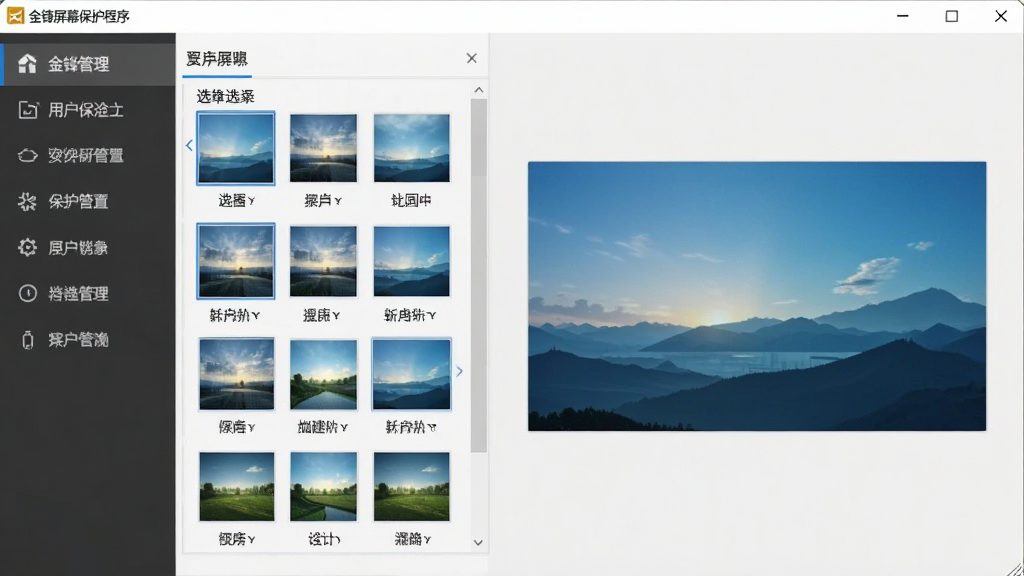Open the dropdown arrow next to 选圈

pos(251,201)
